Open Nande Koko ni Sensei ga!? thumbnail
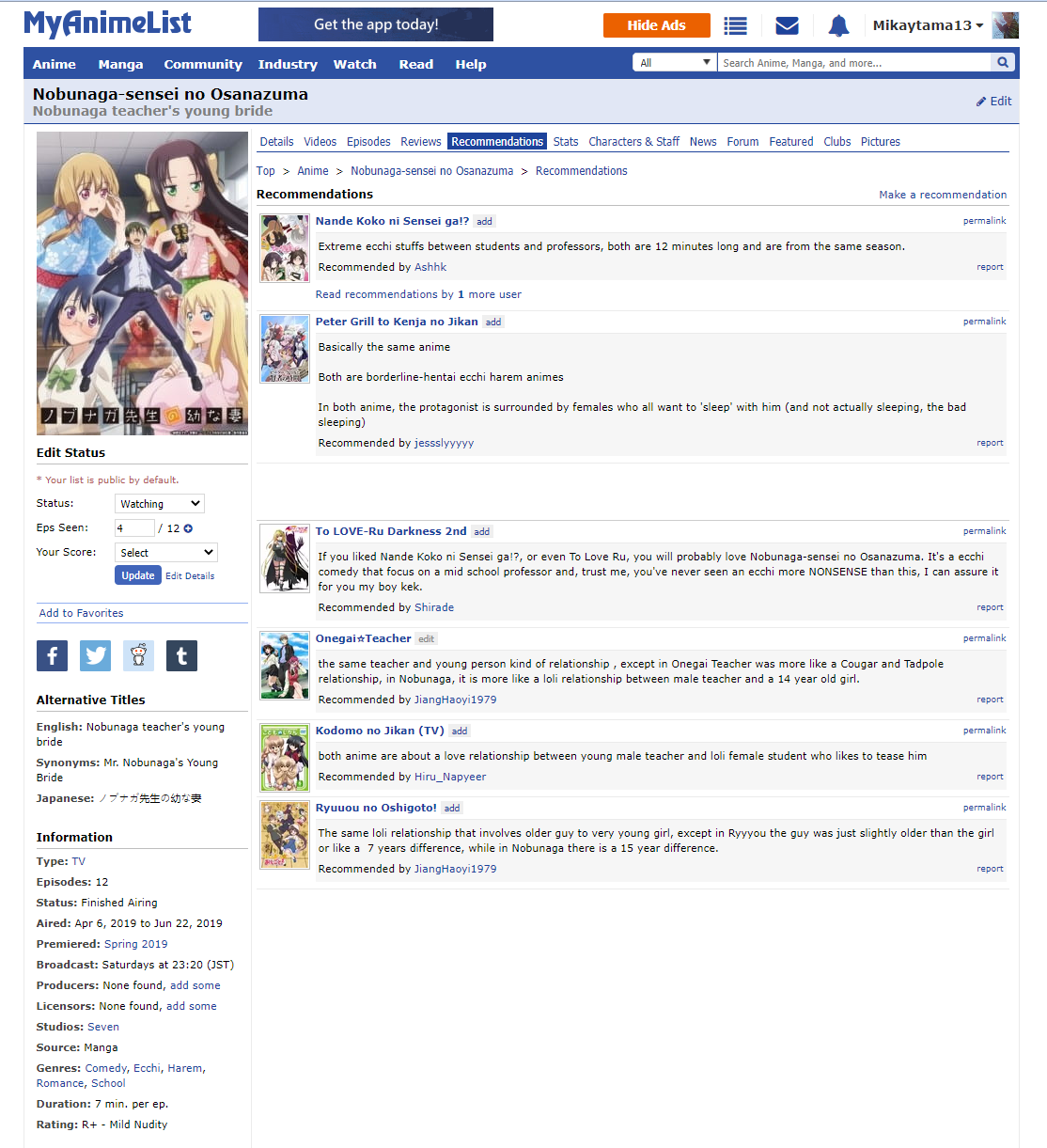This screenshot has width=1047, height=1148. coord(285,248)
